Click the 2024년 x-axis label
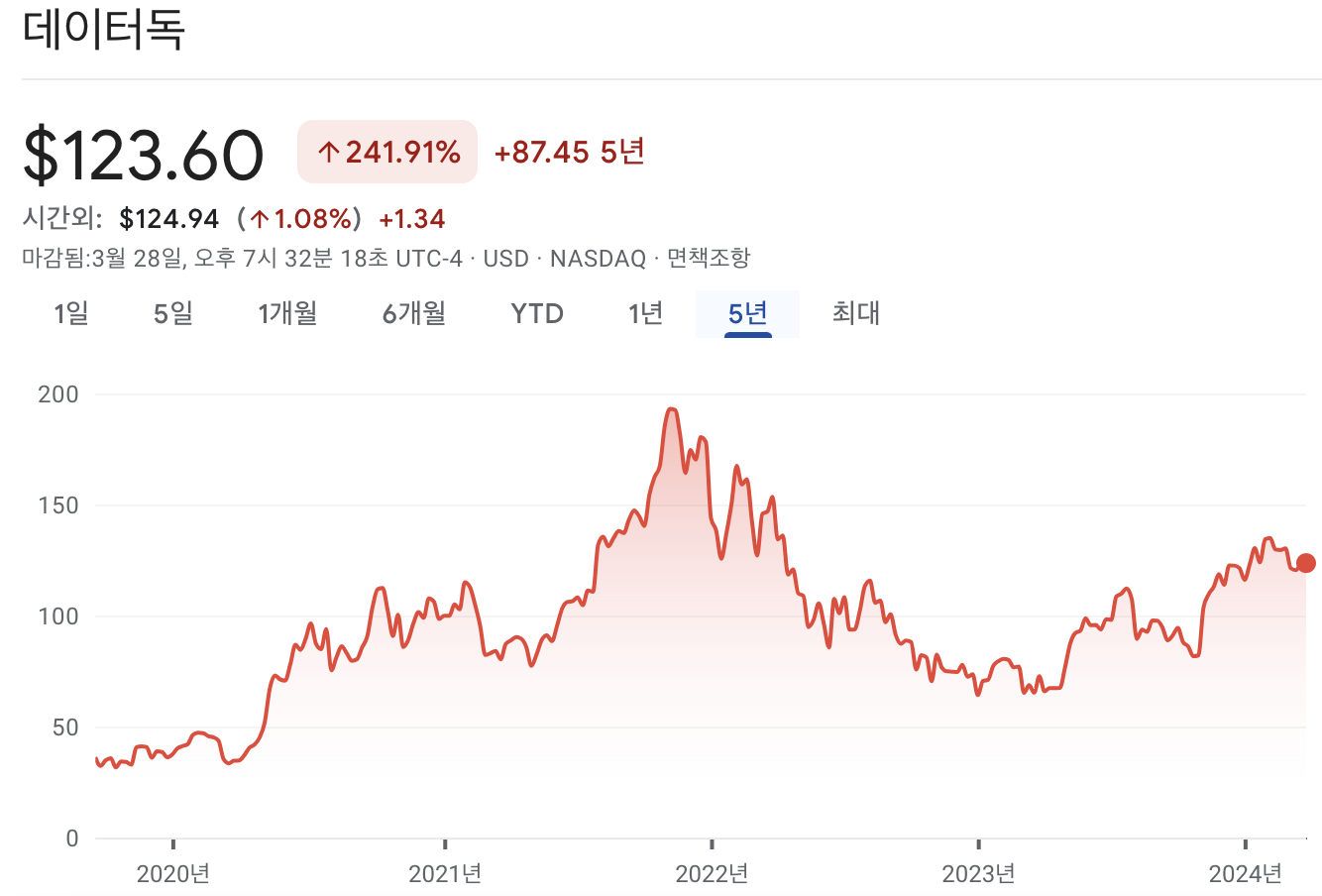1322x896 pixels. 1245,873
